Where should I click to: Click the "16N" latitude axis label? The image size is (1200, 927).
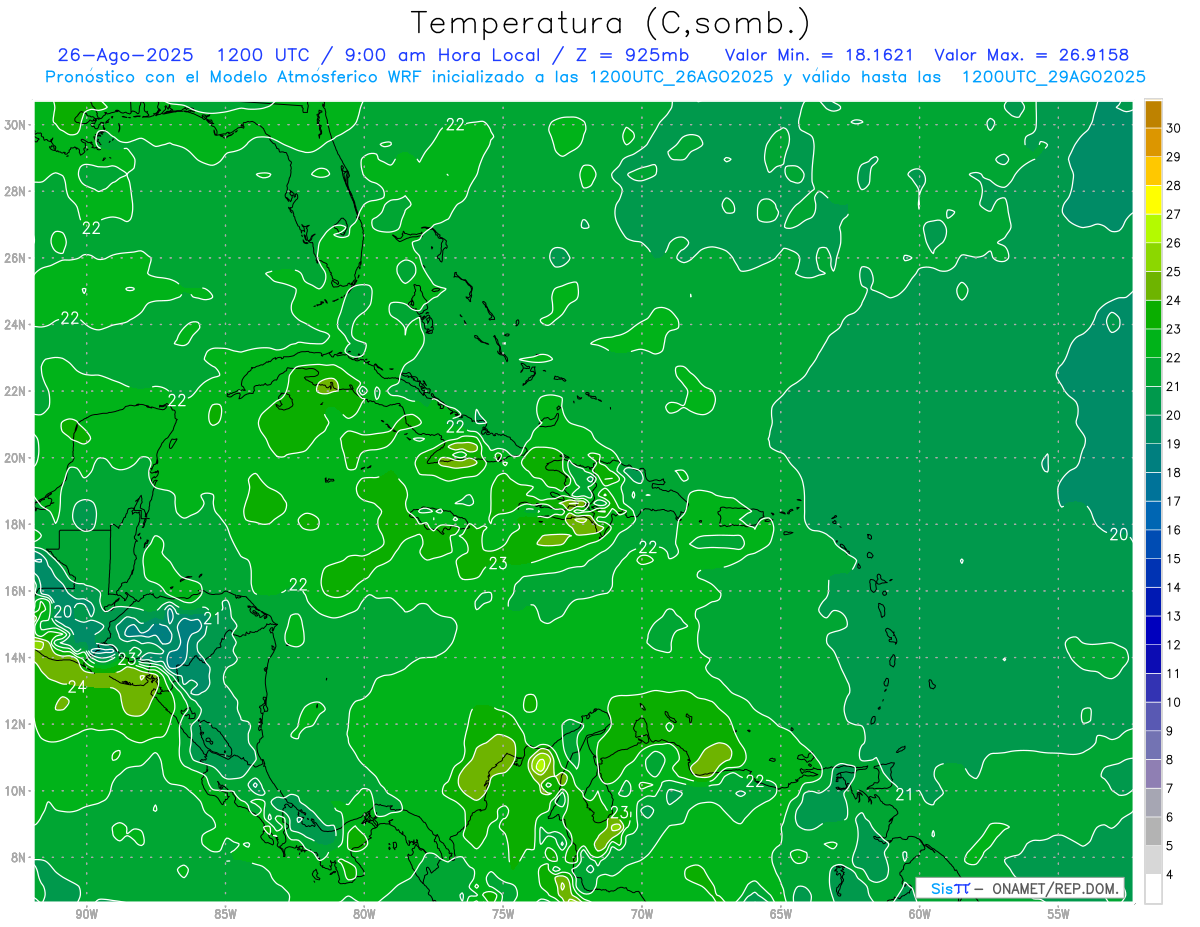15,591
